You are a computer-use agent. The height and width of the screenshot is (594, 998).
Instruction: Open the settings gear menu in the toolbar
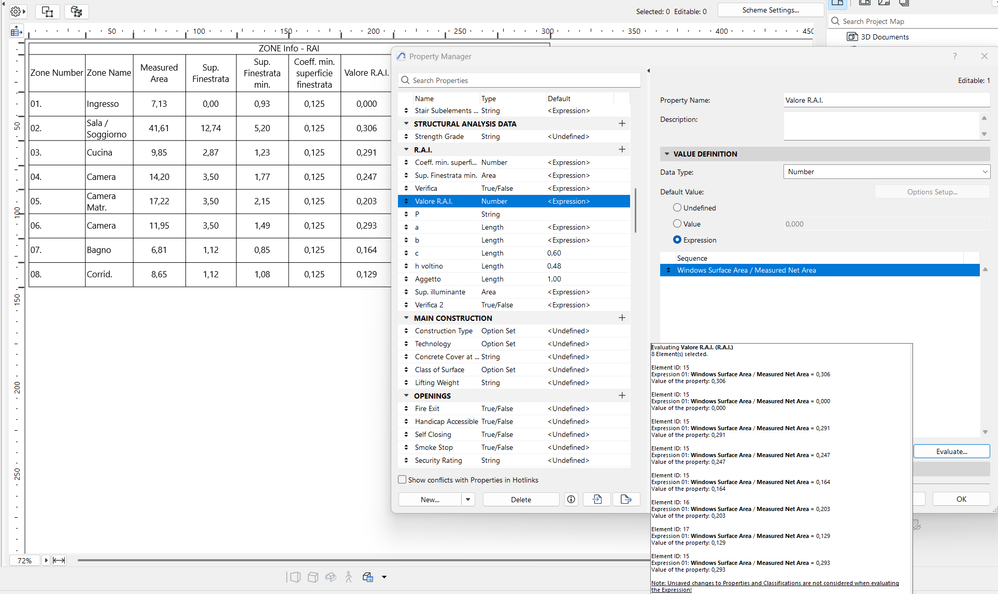click(x=13, y=10)
